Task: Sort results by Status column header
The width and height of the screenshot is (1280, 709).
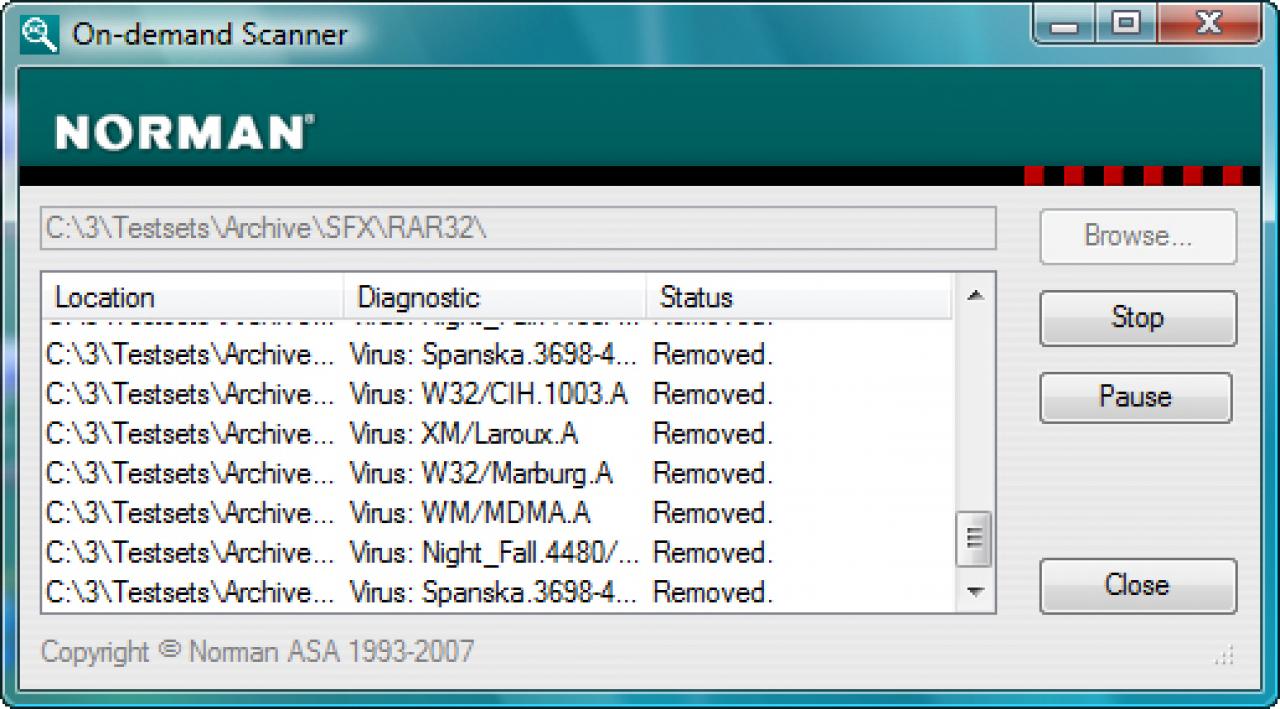Action: [x=798, y=298]
